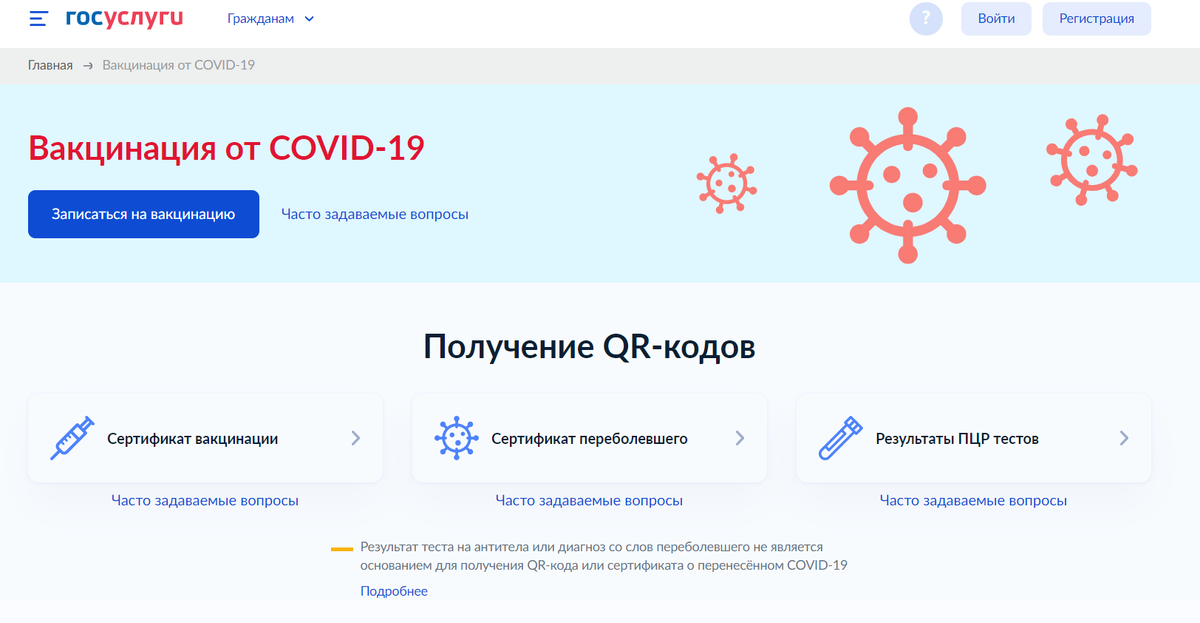
Task: Open chevron on Сертификат переболевшего card
Action: [x=740, y=438]
